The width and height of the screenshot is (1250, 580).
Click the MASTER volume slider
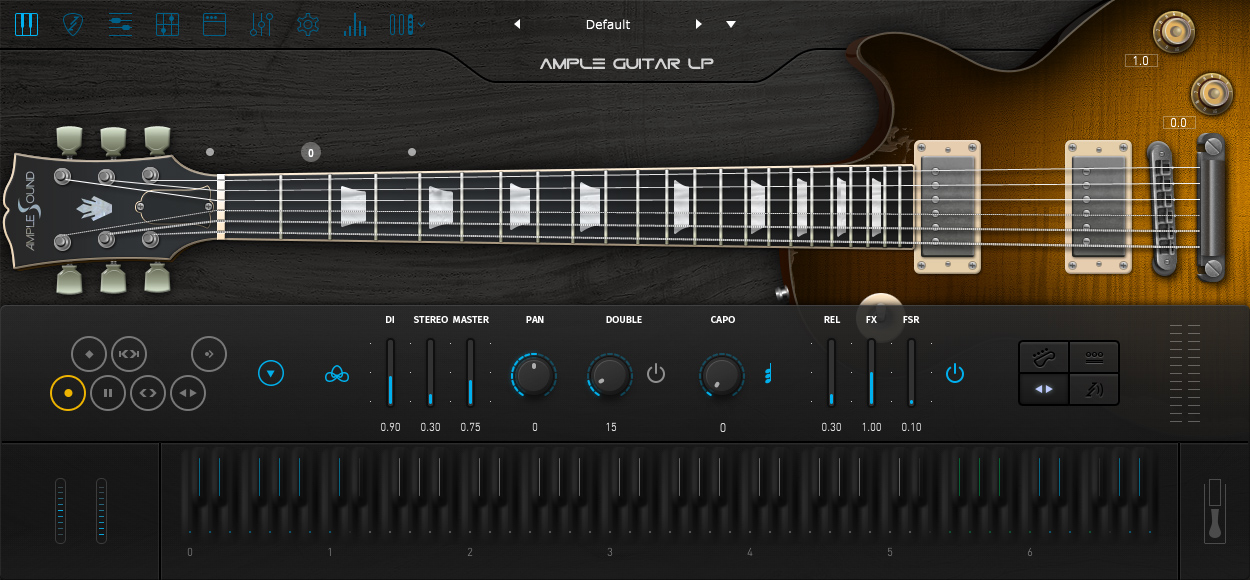tap(470, 373)
